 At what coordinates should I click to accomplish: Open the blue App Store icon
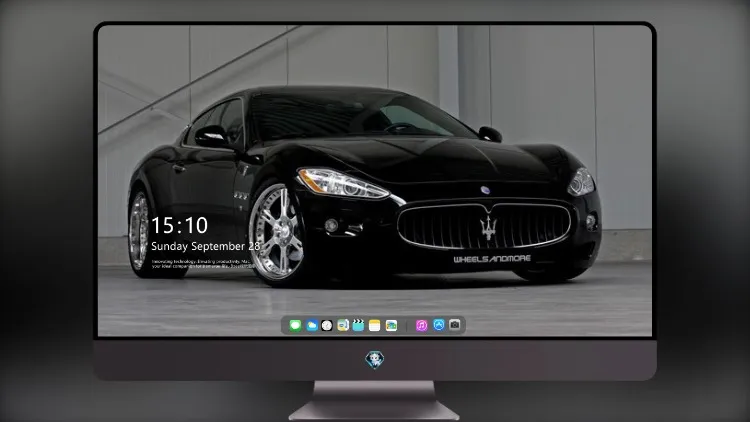(x=439, y=325)
